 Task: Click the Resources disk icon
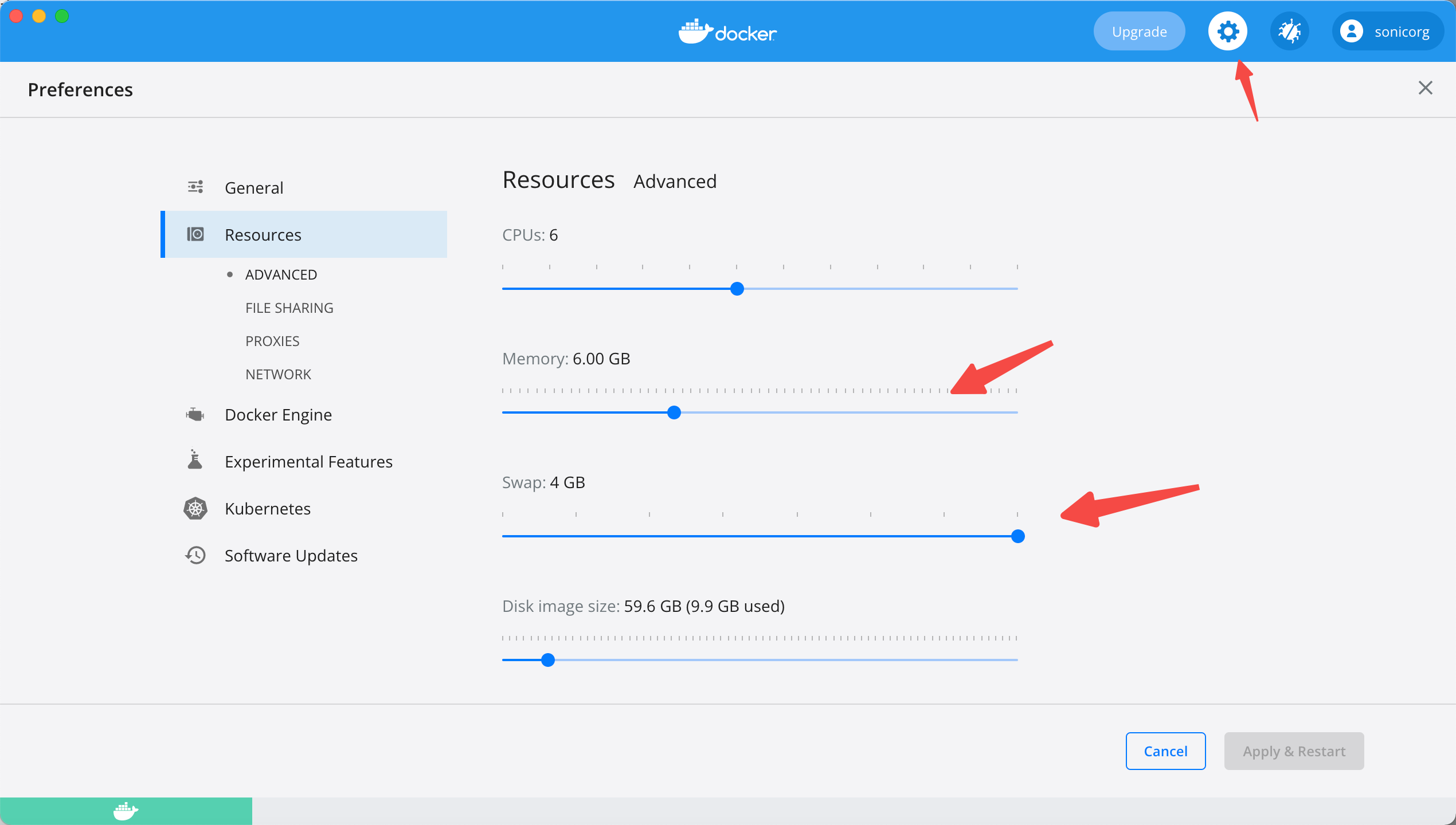[195, 234]
